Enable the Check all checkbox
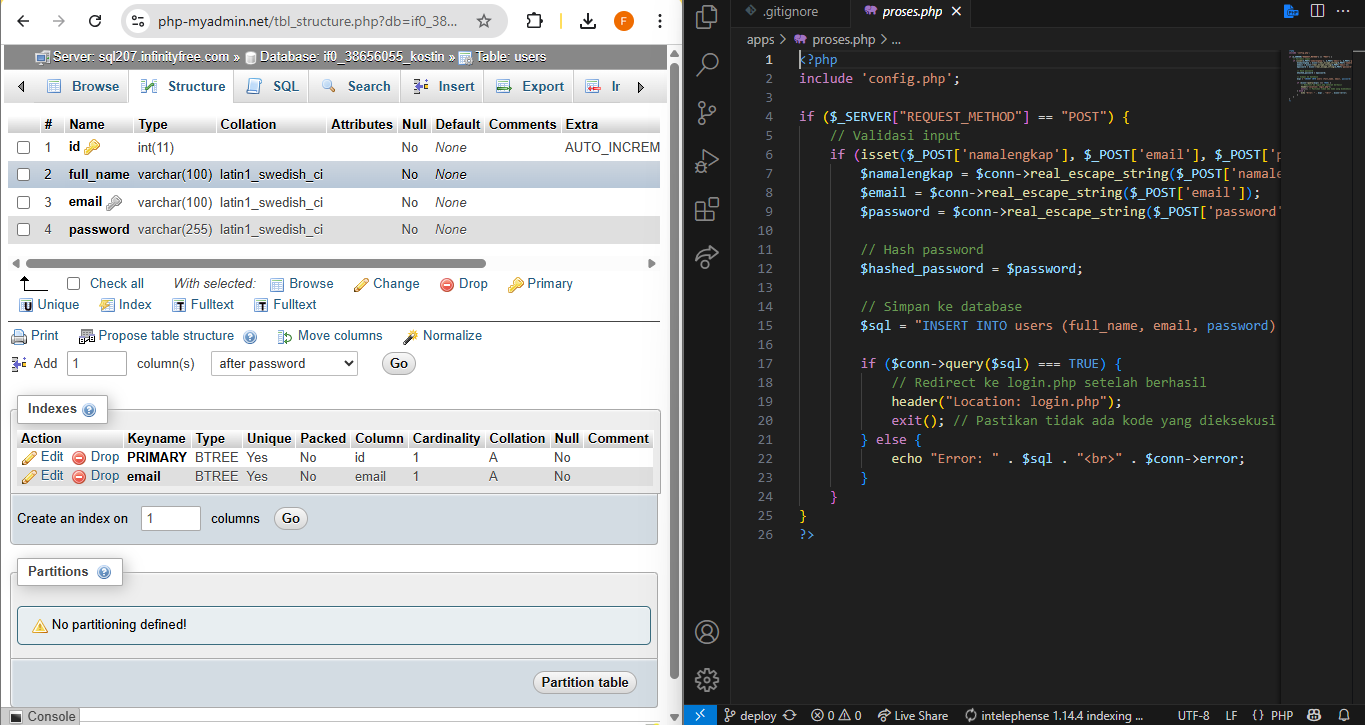 73,284
